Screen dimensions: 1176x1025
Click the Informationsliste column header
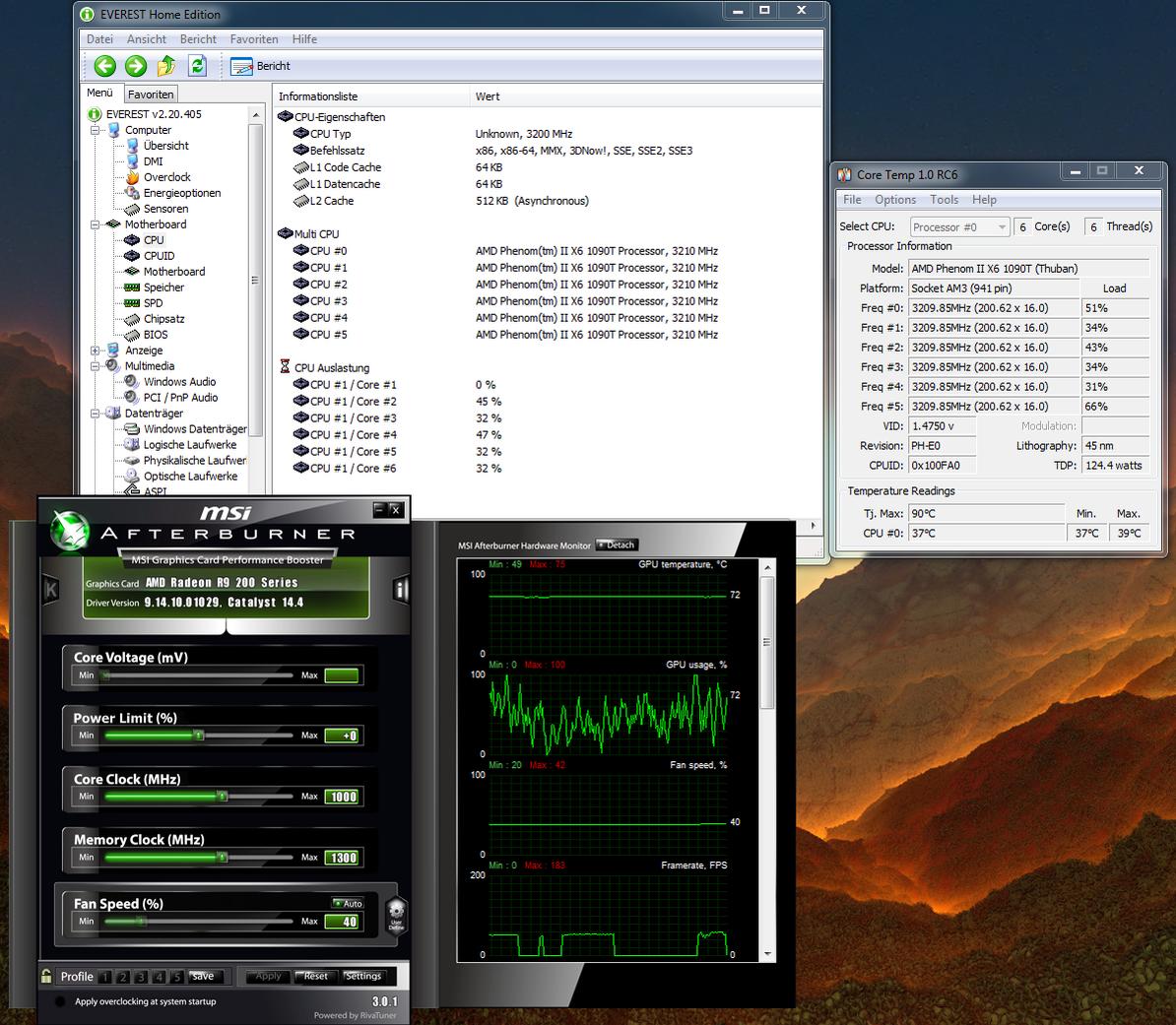370,96
